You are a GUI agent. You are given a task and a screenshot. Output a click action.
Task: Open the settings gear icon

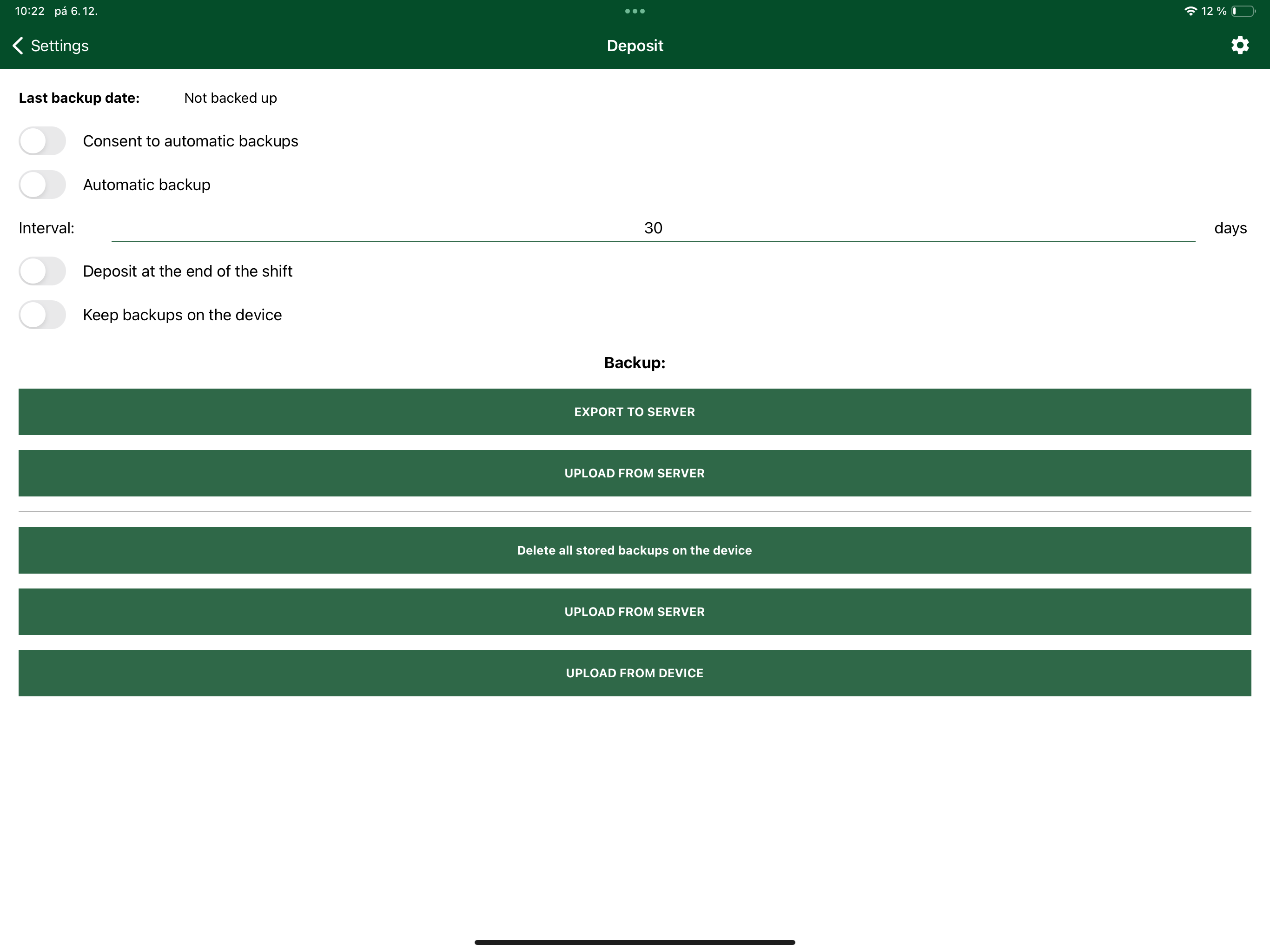click(1240, 45)
